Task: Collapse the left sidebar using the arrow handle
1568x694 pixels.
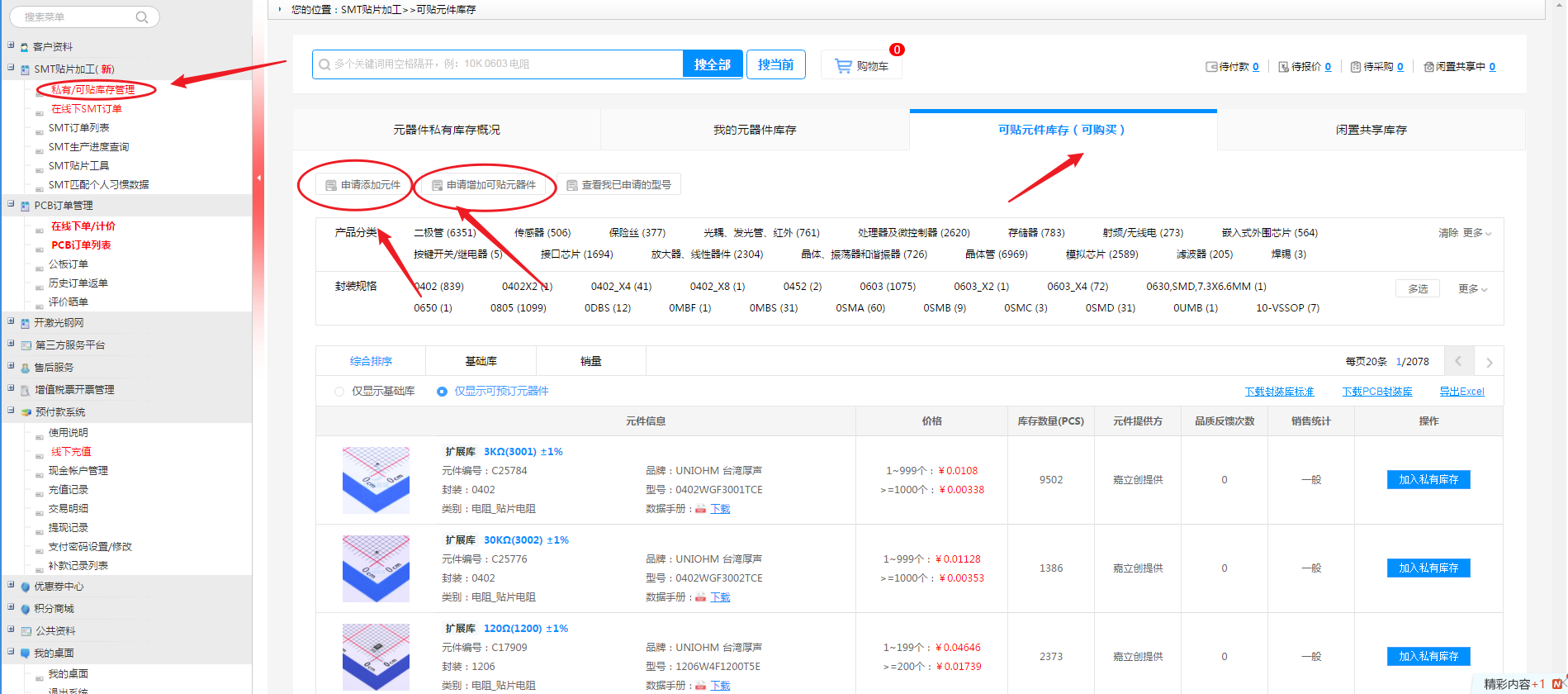Action: click(x=258, y=178)
